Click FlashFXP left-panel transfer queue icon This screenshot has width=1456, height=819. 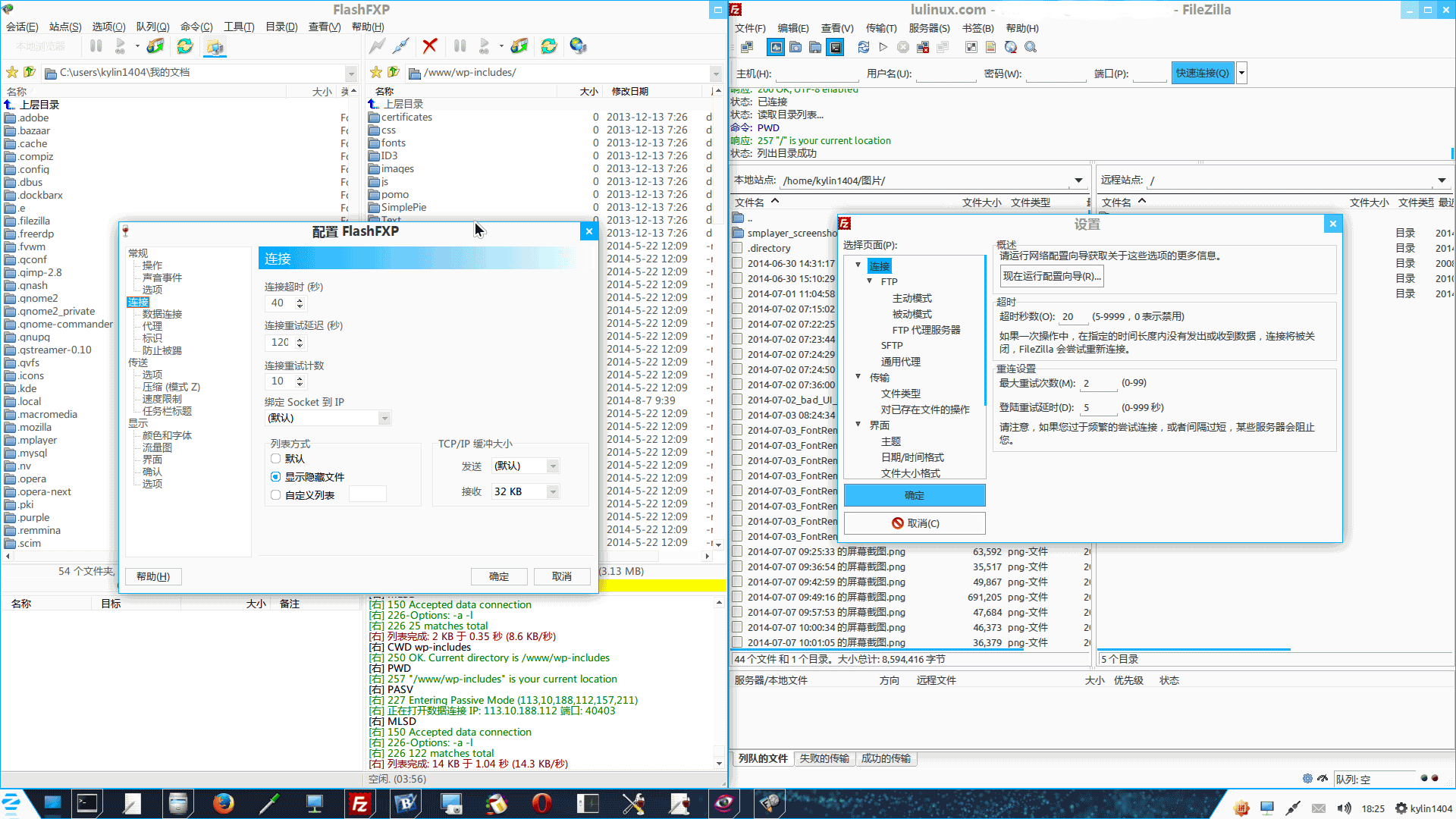[x=155, y=46]
